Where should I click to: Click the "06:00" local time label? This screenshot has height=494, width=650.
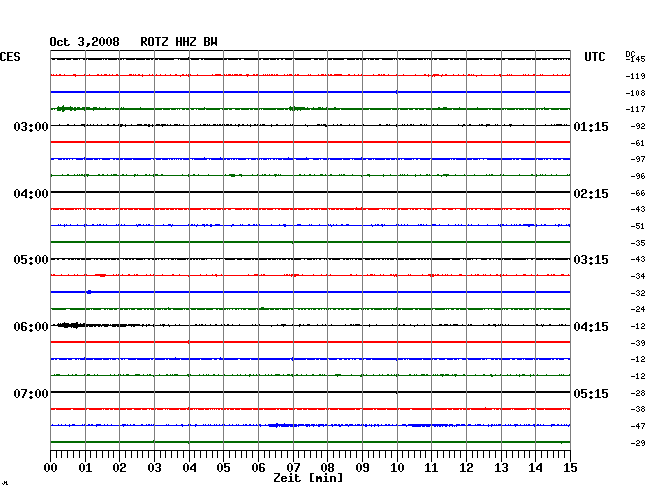(31, 327)
